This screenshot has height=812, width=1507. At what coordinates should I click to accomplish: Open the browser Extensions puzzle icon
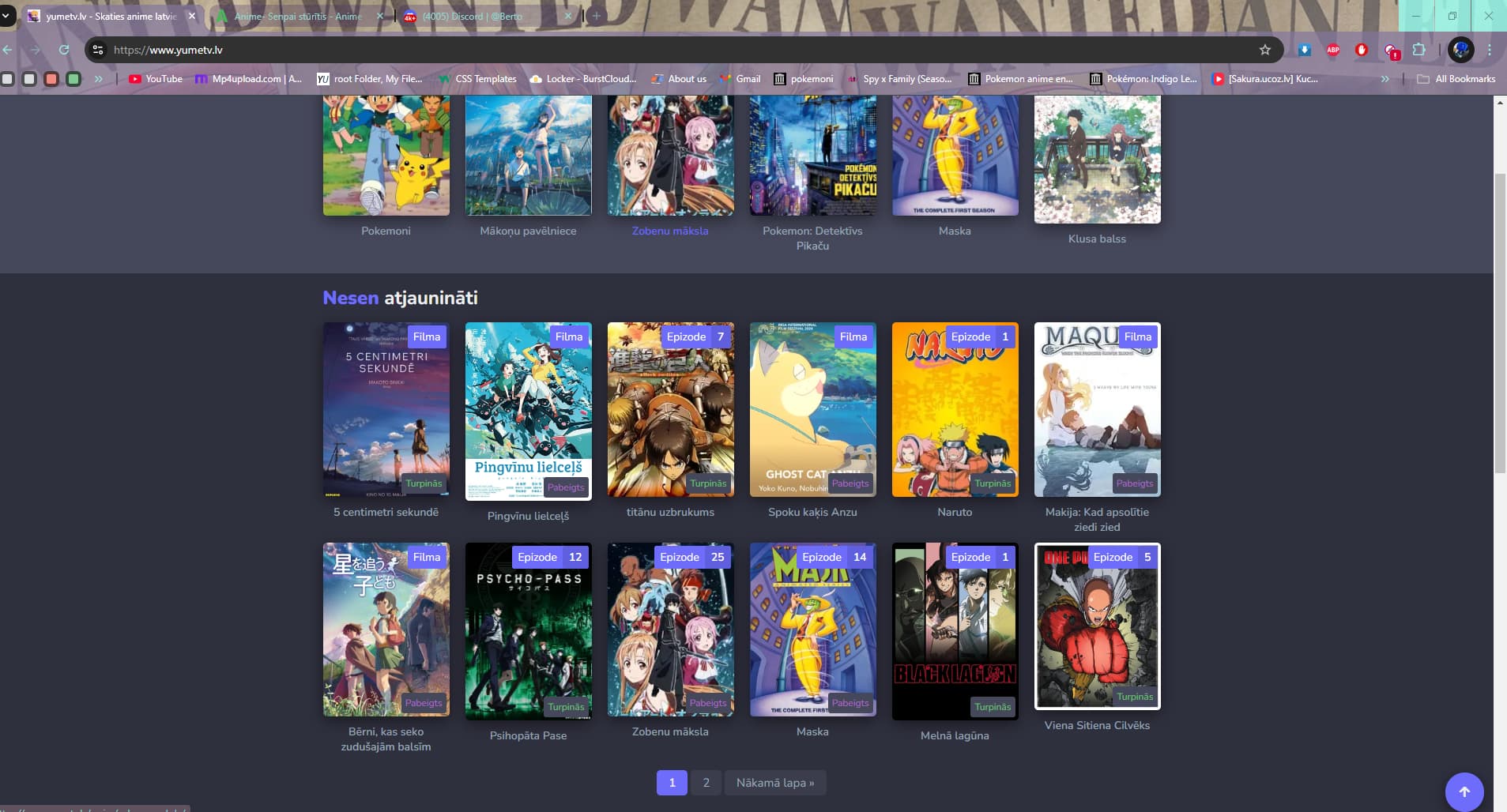1418,50
